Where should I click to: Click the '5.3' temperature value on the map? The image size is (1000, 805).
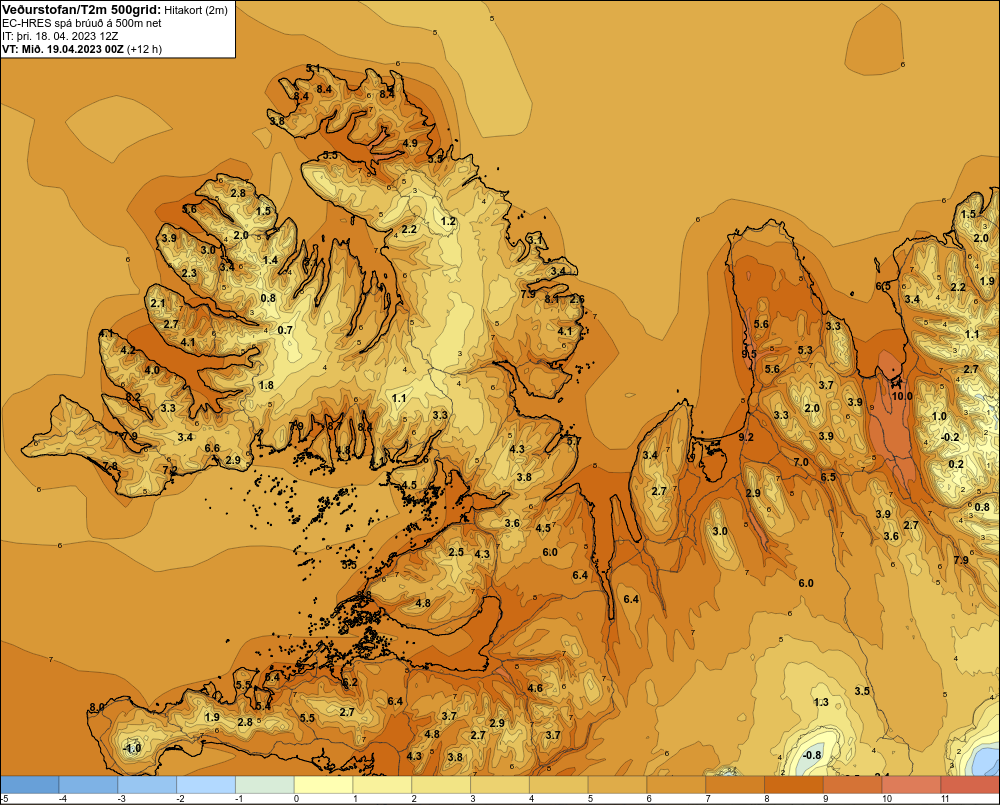(x=805, y=350)
